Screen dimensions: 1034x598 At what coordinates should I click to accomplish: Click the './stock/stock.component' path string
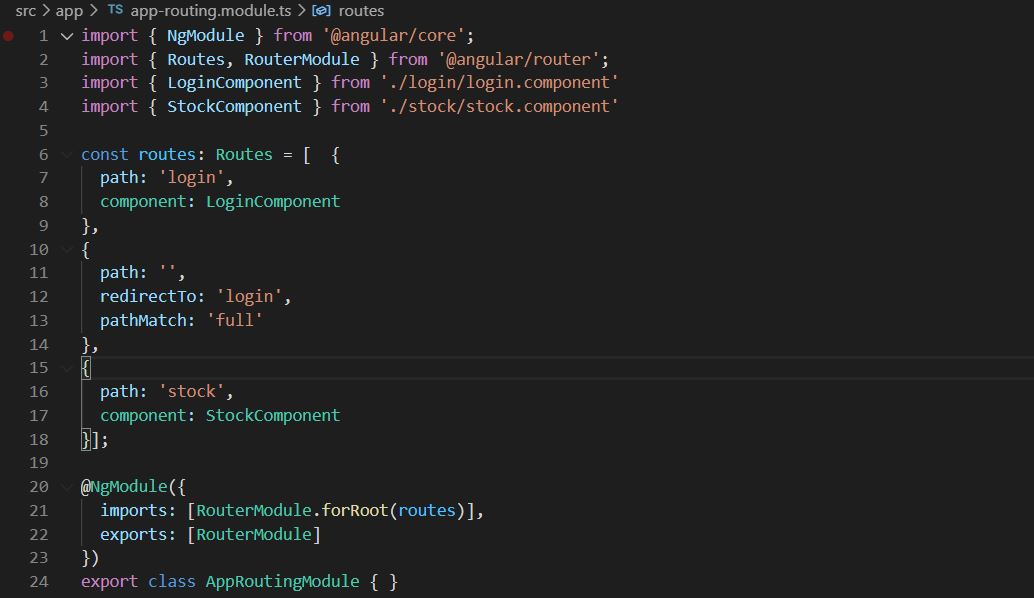[x=499, y=107]
